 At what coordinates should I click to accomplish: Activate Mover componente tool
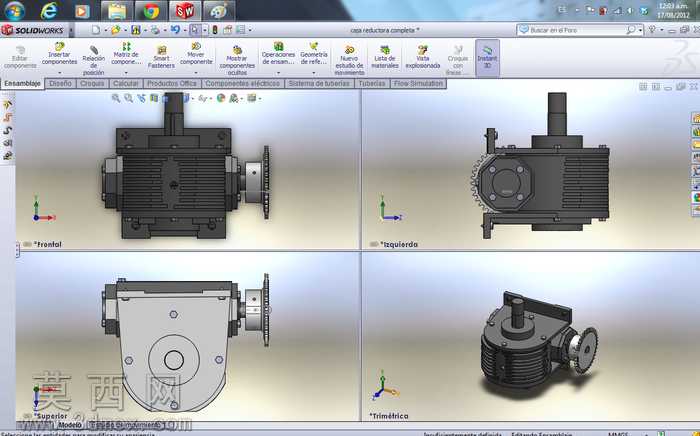(x=196, y=54)
